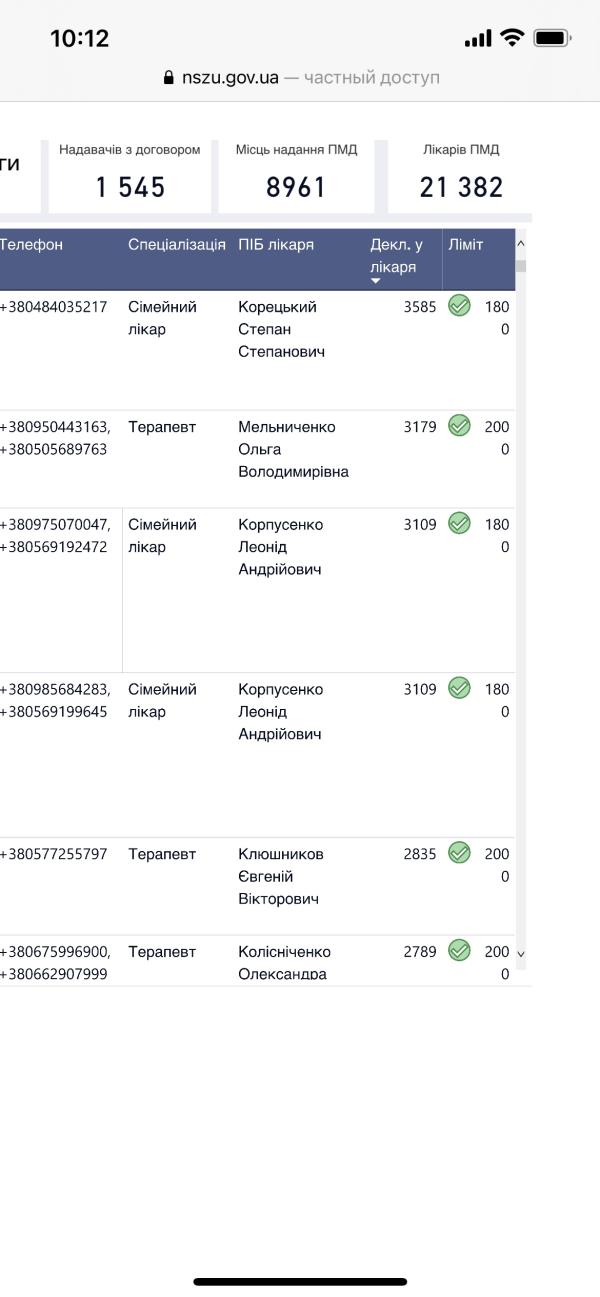Viewport: 600px width, 1297px height.
Task: Open Надавачів з договором 1 545 card
Action: coord(130,175)
